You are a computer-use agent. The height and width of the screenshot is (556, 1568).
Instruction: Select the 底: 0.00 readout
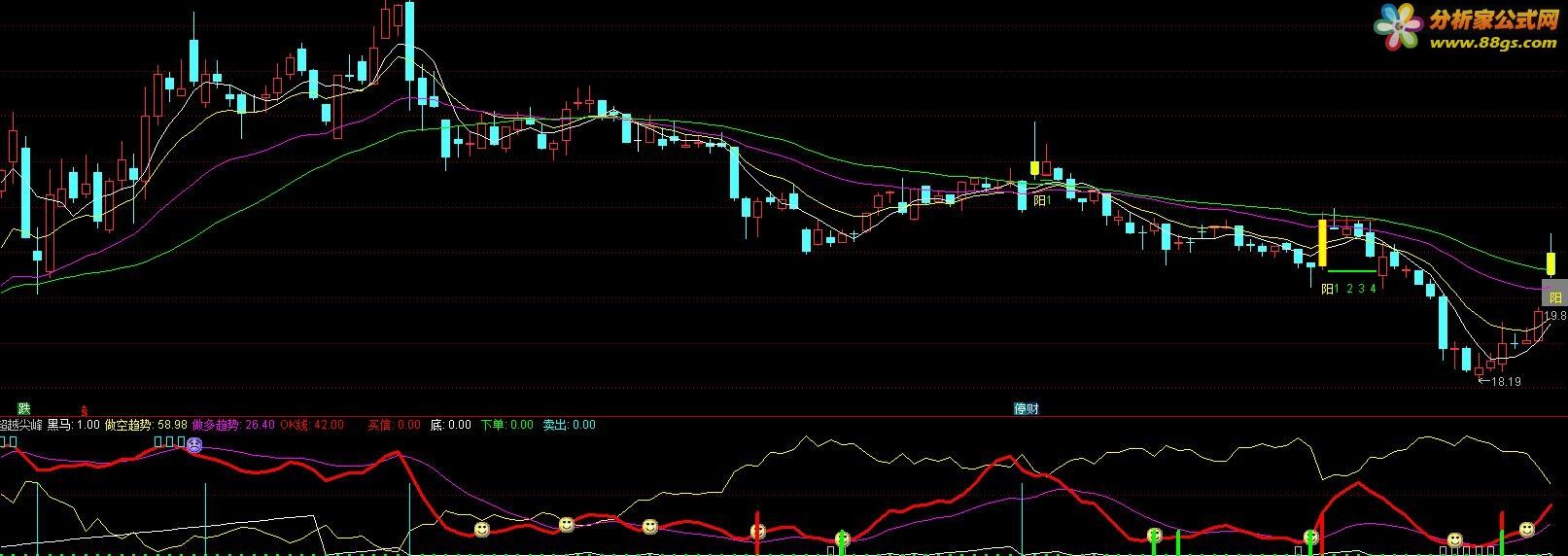click(x=450, y=425)
